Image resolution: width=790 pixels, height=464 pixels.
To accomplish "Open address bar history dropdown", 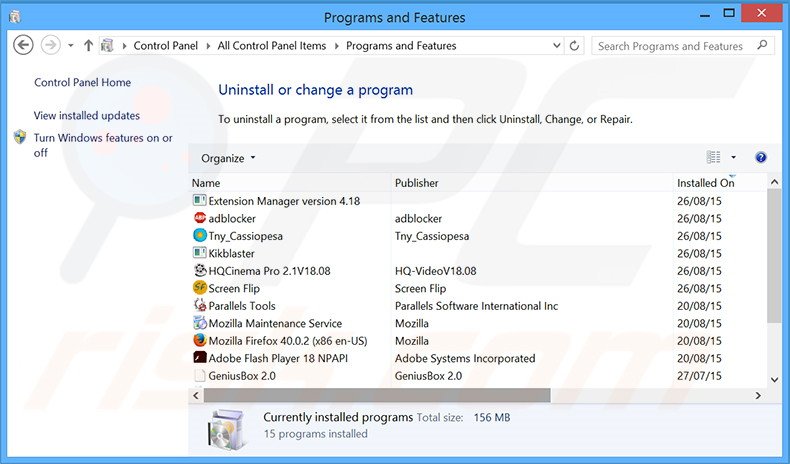I will 555,46.
